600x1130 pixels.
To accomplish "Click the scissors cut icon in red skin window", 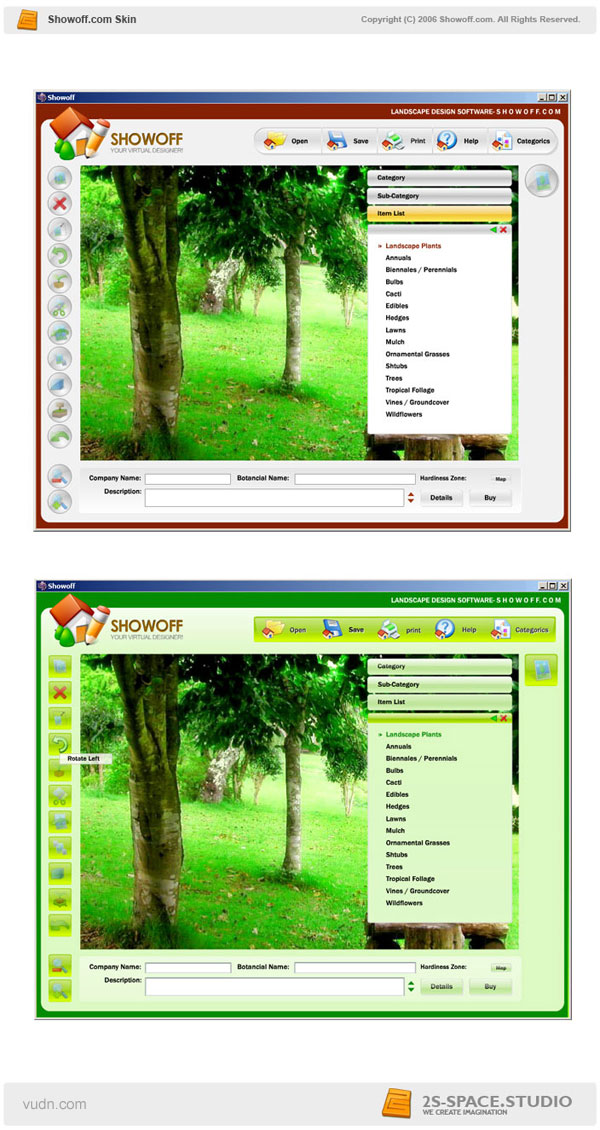I will [x=60, y=308].
